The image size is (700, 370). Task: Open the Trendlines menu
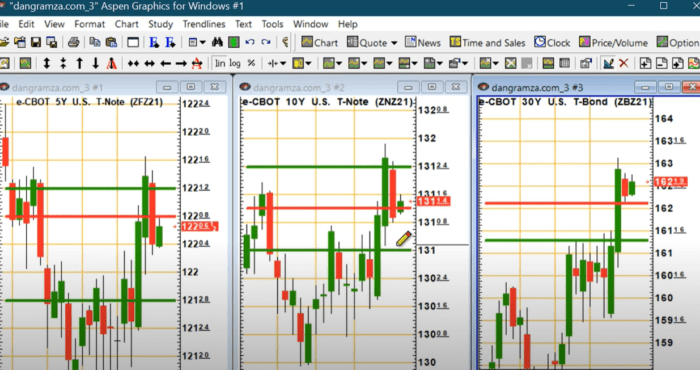[204, 24]
